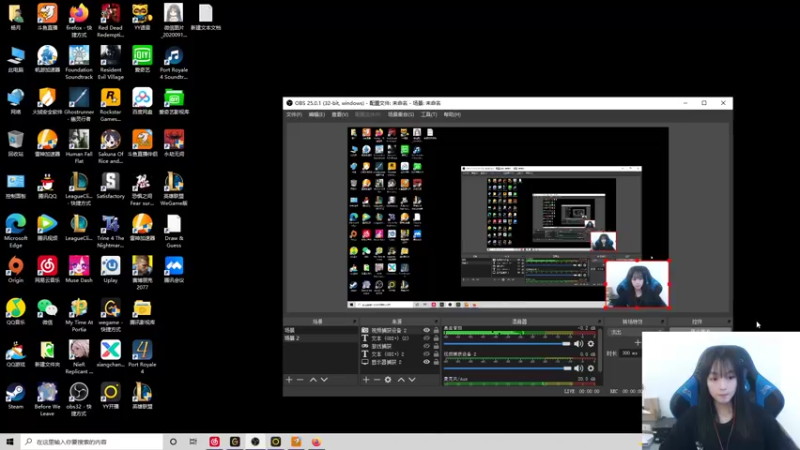Open OBS 帮助(H) menu
Screen dimensions: 800x450
pos(452,115)
